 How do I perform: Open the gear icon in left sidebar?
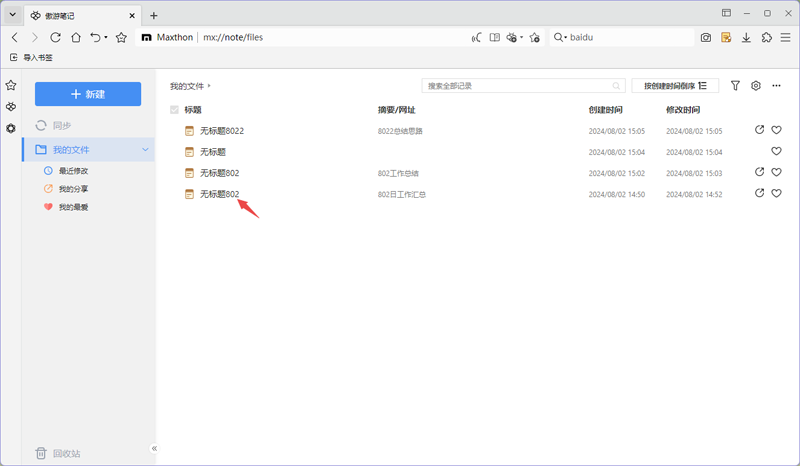tap(11, 128)
